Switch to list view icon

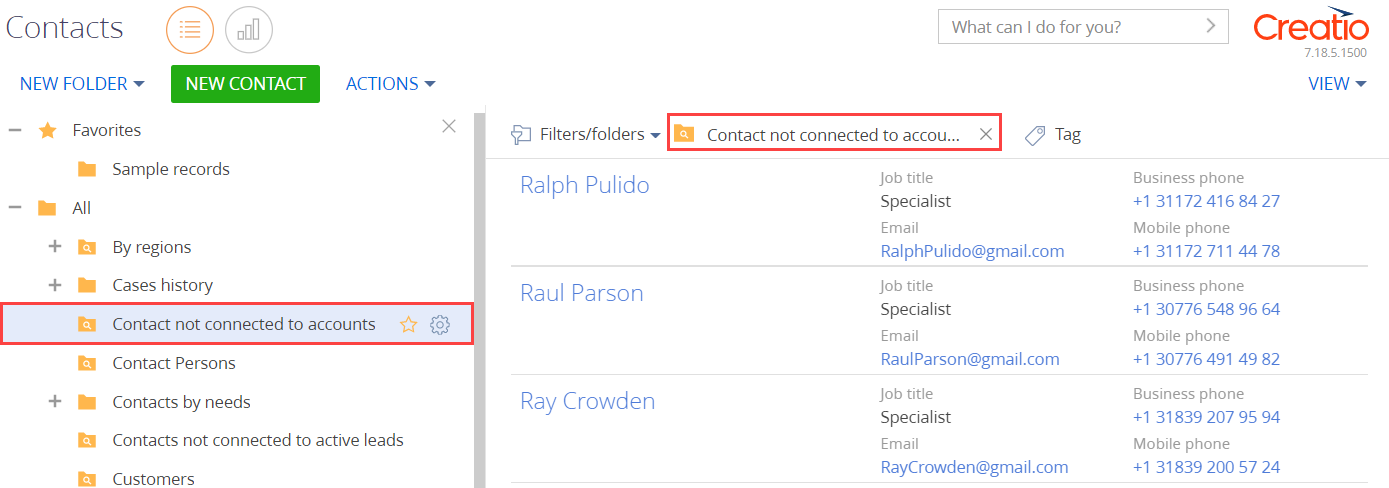click(190, 29)
